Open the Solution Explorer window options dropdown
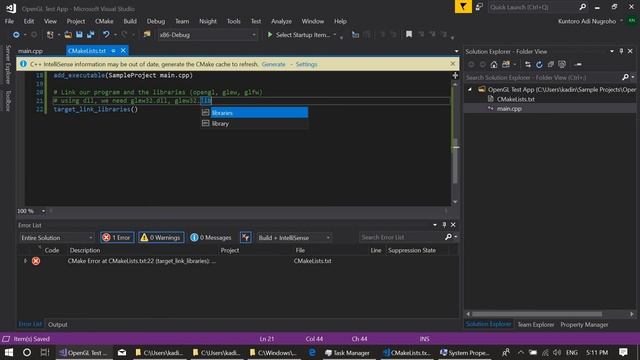This screenshot has width=640, height=360. click(612, 51)
